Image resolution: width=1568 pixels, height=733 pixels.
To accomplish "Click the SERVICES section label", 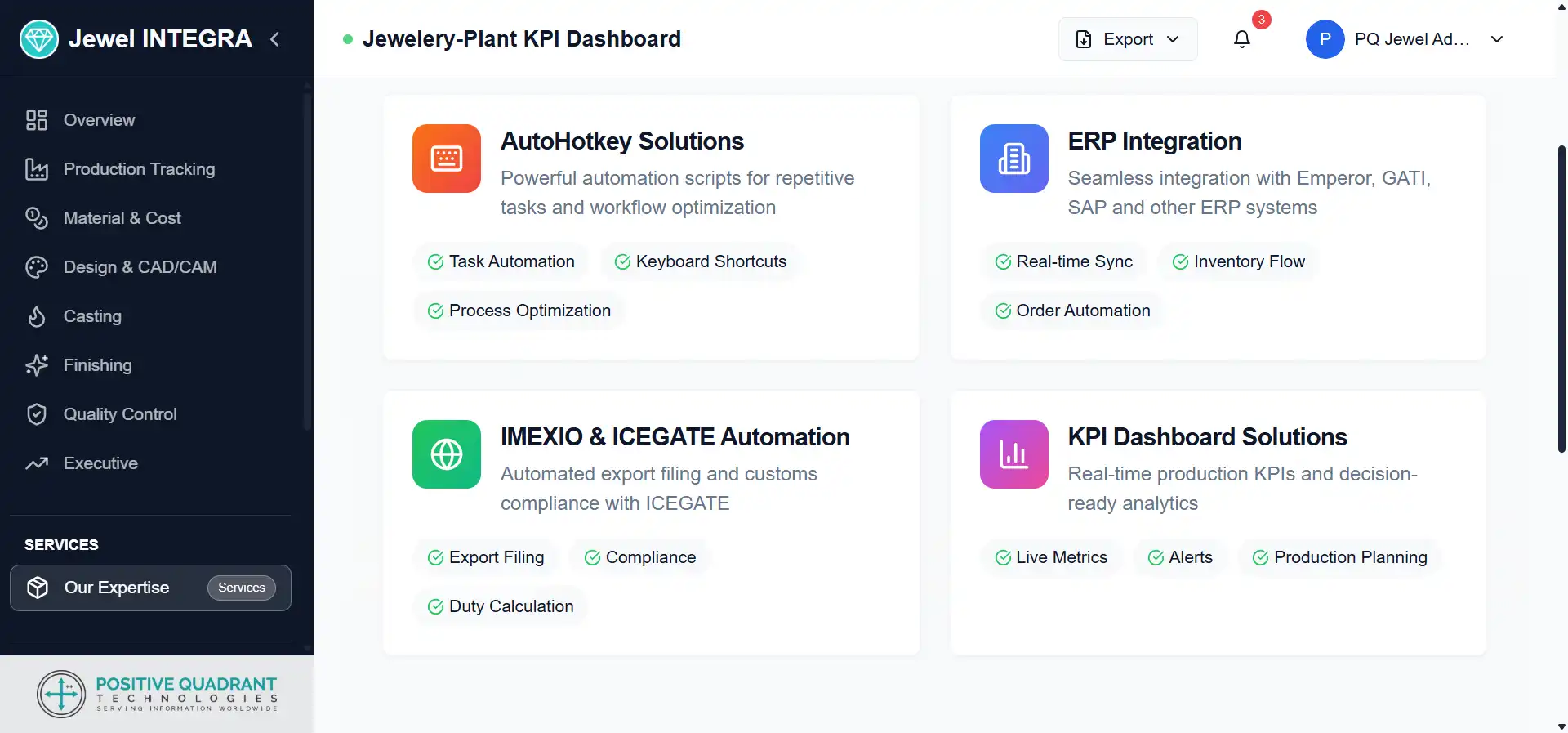I will pos(61,545).
